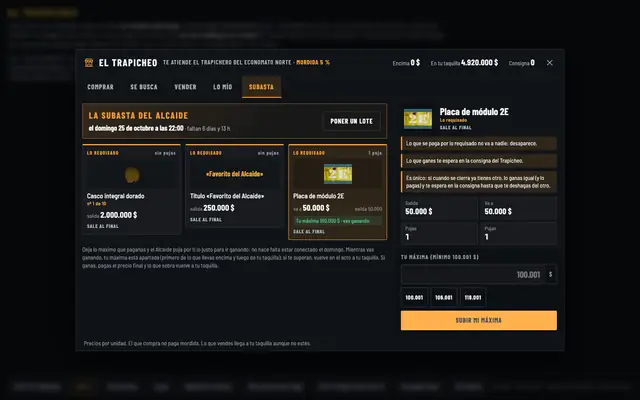This screenshot has height=400, width=640.
Task: Click the PONER UN LOTE button
Action: click(x=351, y=121)
